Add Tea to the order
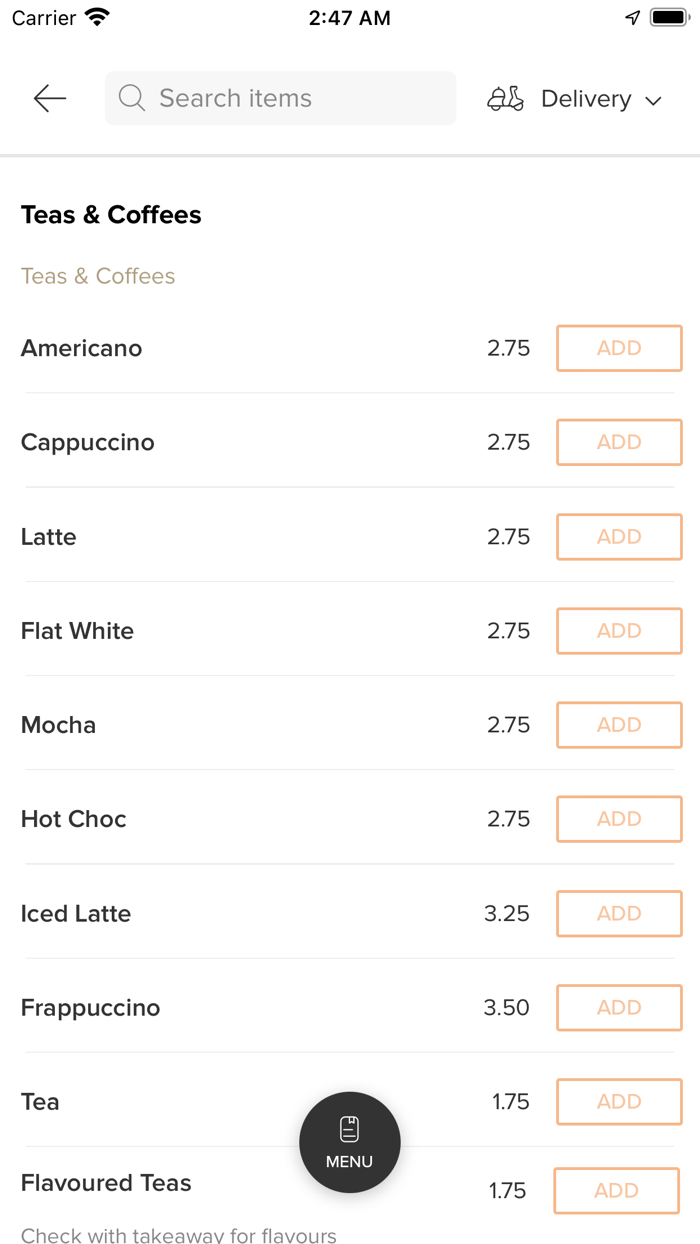Image resolution: width=700 pixels, height=1244 pixels. point(619,1101)
